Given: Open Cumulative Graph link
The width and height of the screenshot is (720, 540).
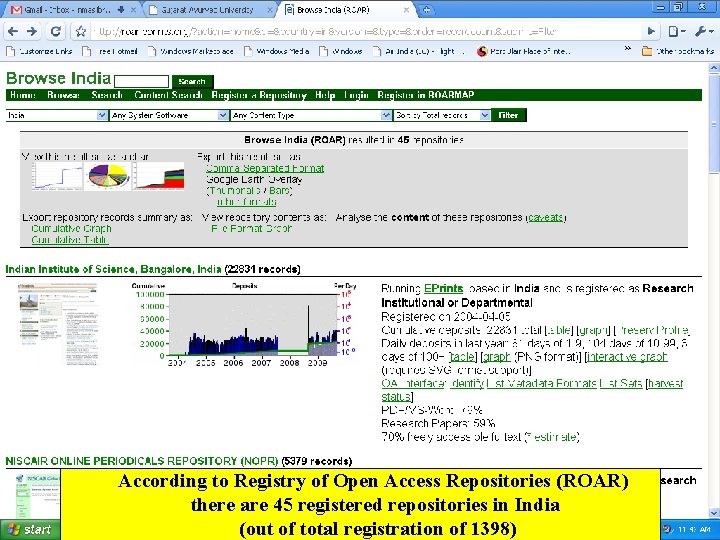Looking at the screenshot, I should [72, 228].
